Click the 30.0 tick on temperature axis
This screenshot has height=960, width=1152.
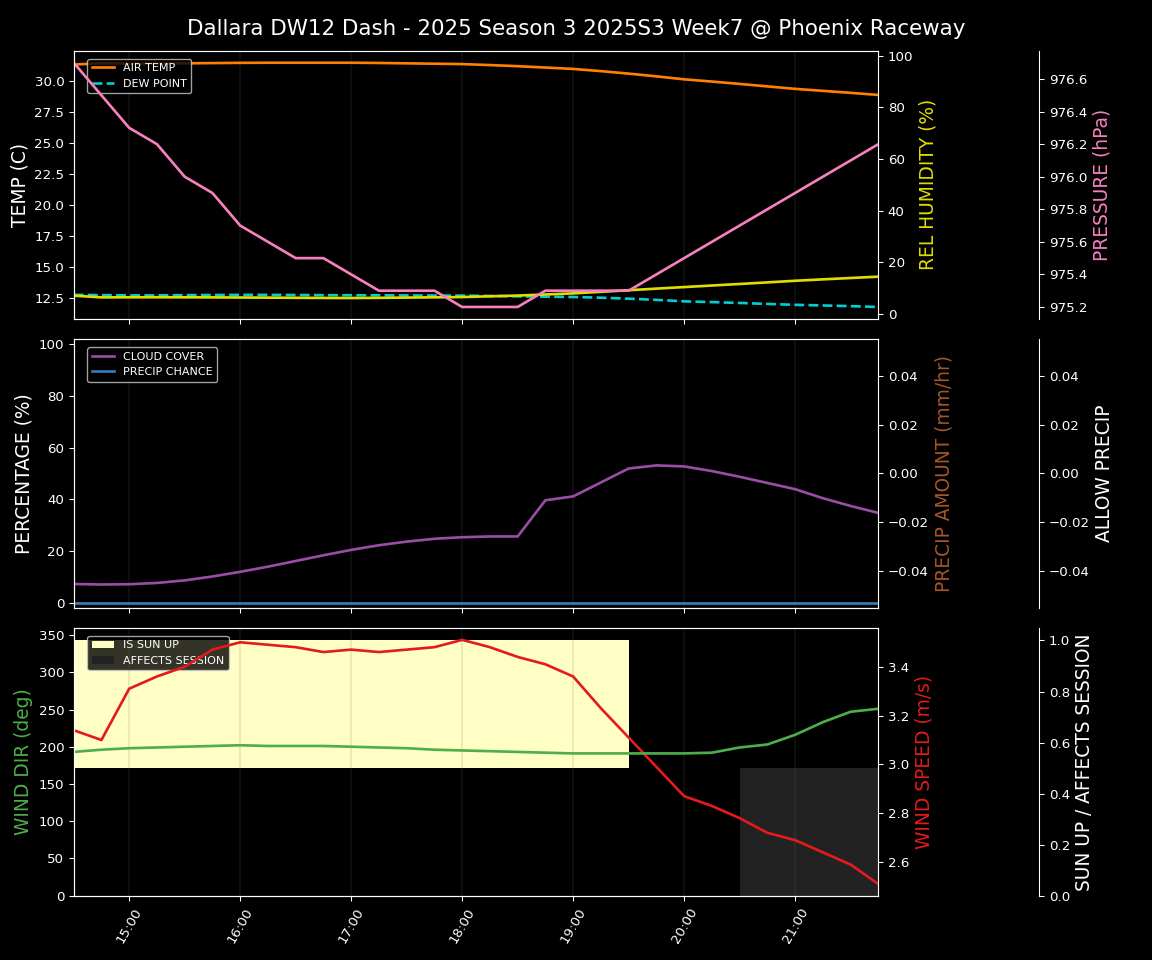49,82
